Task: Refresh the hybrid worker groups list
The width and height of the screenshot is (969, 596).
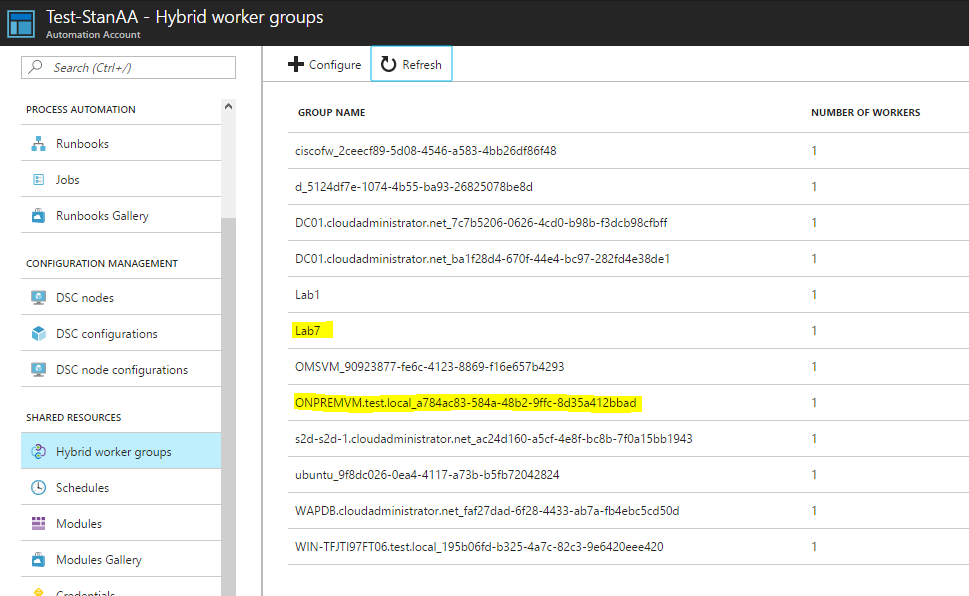Action: 411,65
